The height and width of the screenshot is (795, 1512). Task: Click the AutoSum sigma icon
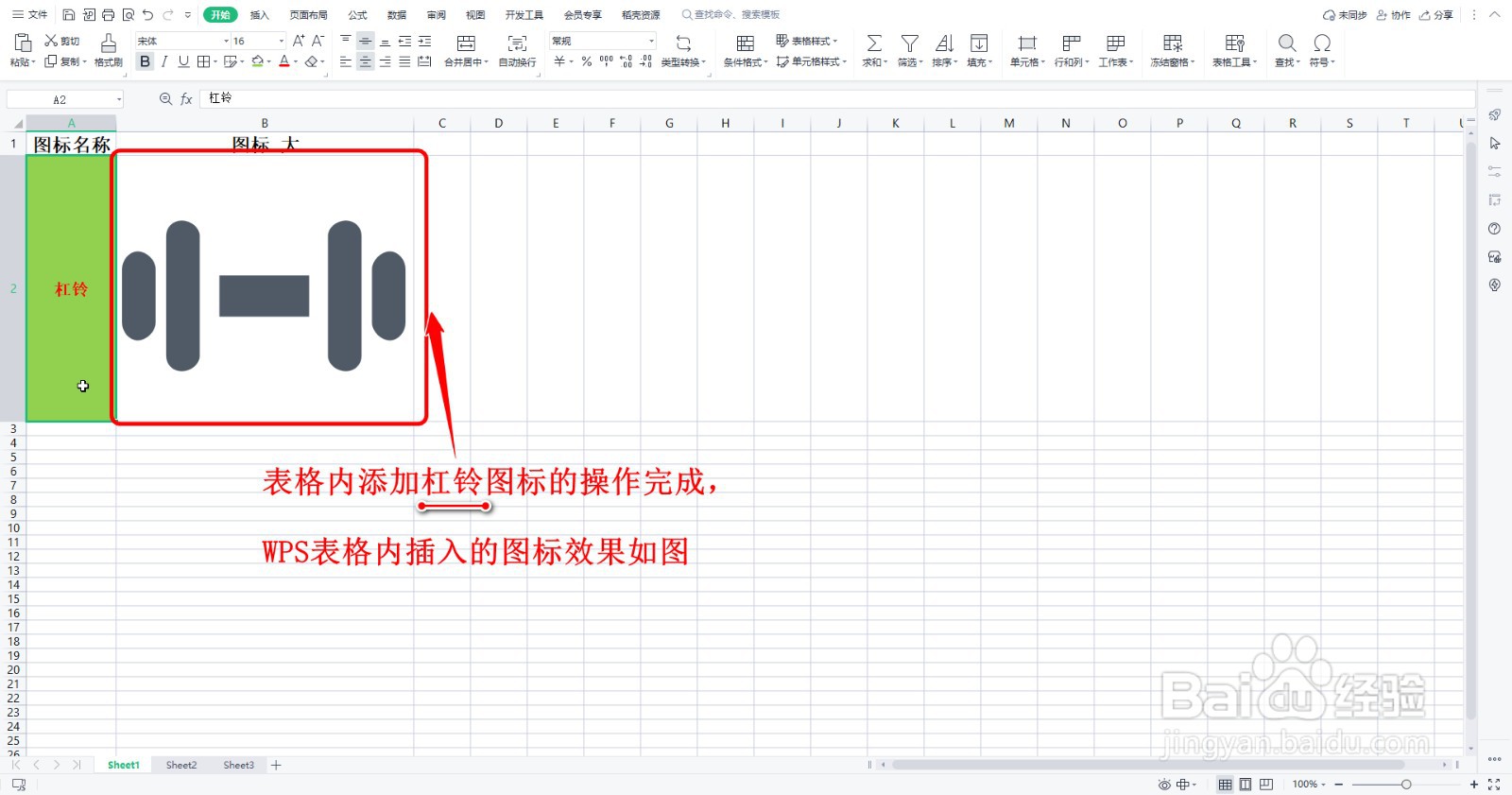(x=874, y=43)
